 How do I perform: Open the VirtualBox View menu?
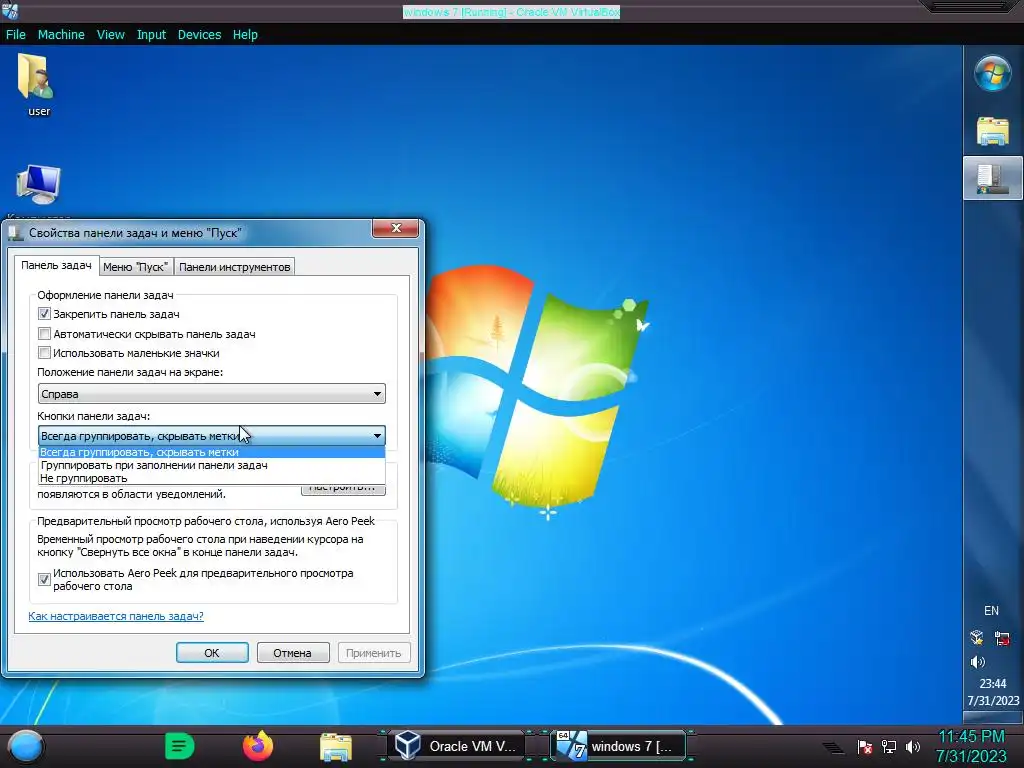coord(110,35)
